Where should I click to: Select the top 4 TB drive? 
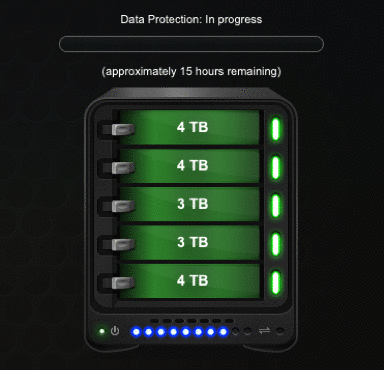click(x=189, y=127)
